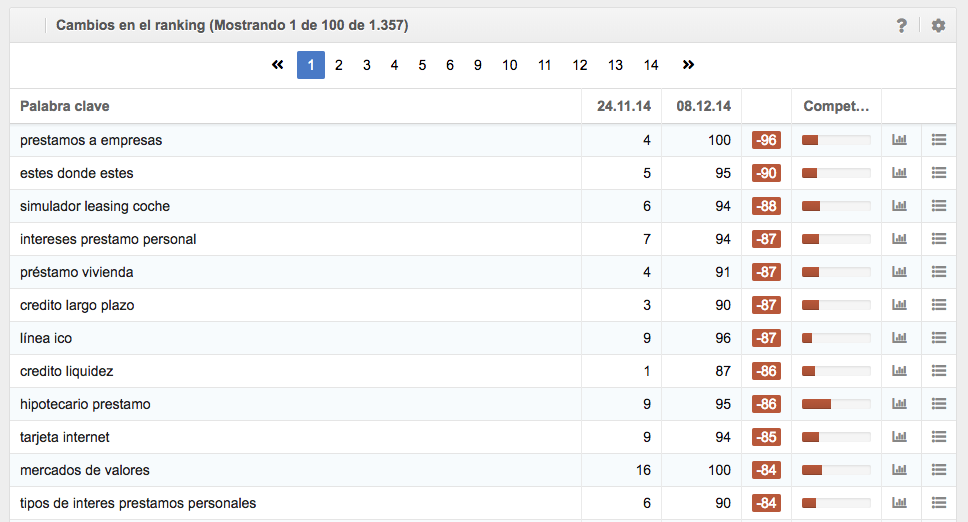Select keyword 'línea ico'

(x=46, y=338)
